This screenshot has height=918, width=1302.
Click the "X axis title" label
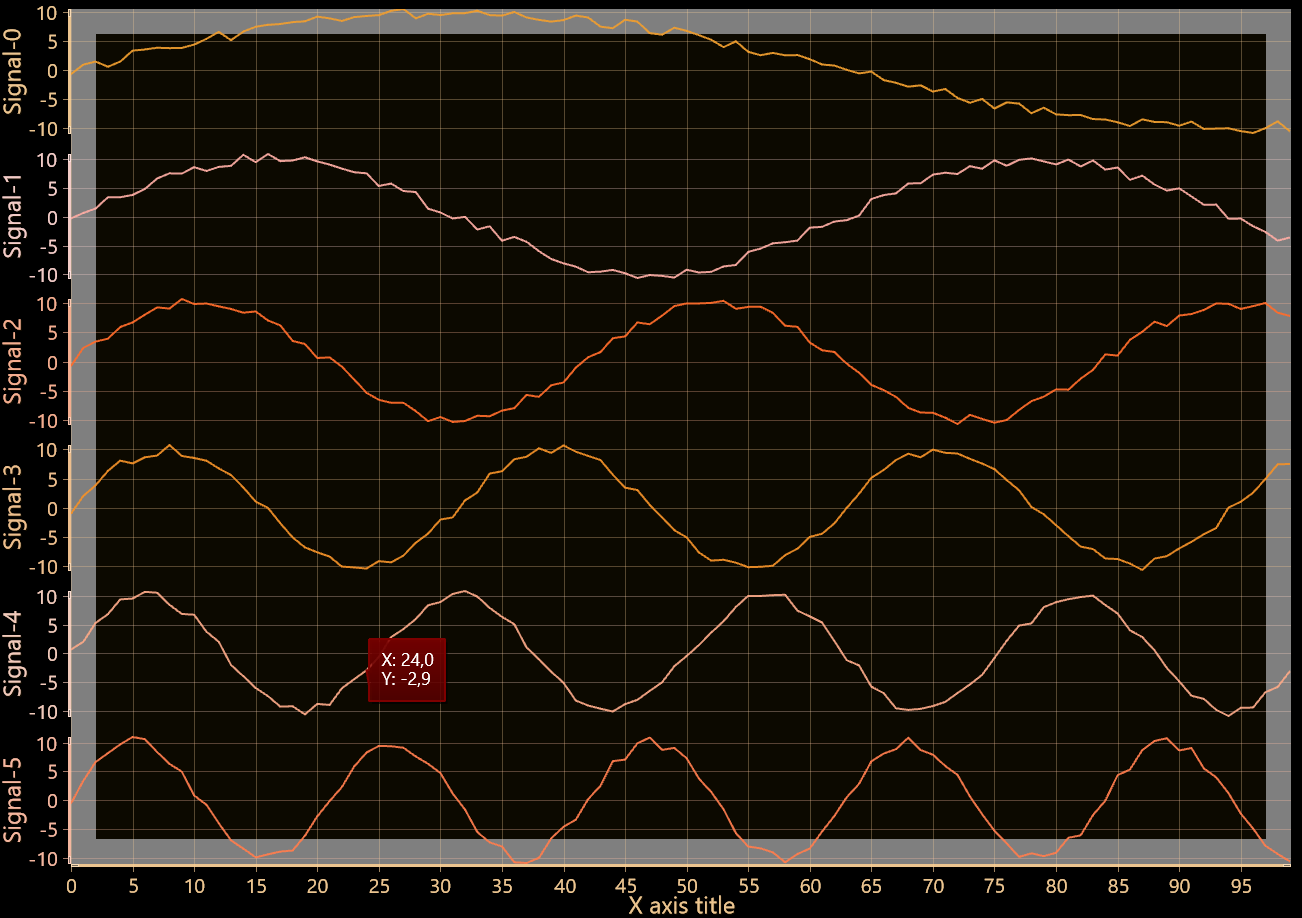[681, 906]
